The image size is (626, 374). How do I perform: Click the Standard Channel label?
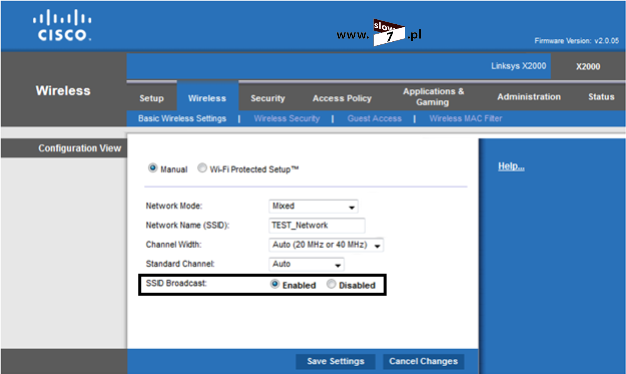coord(180,264)
